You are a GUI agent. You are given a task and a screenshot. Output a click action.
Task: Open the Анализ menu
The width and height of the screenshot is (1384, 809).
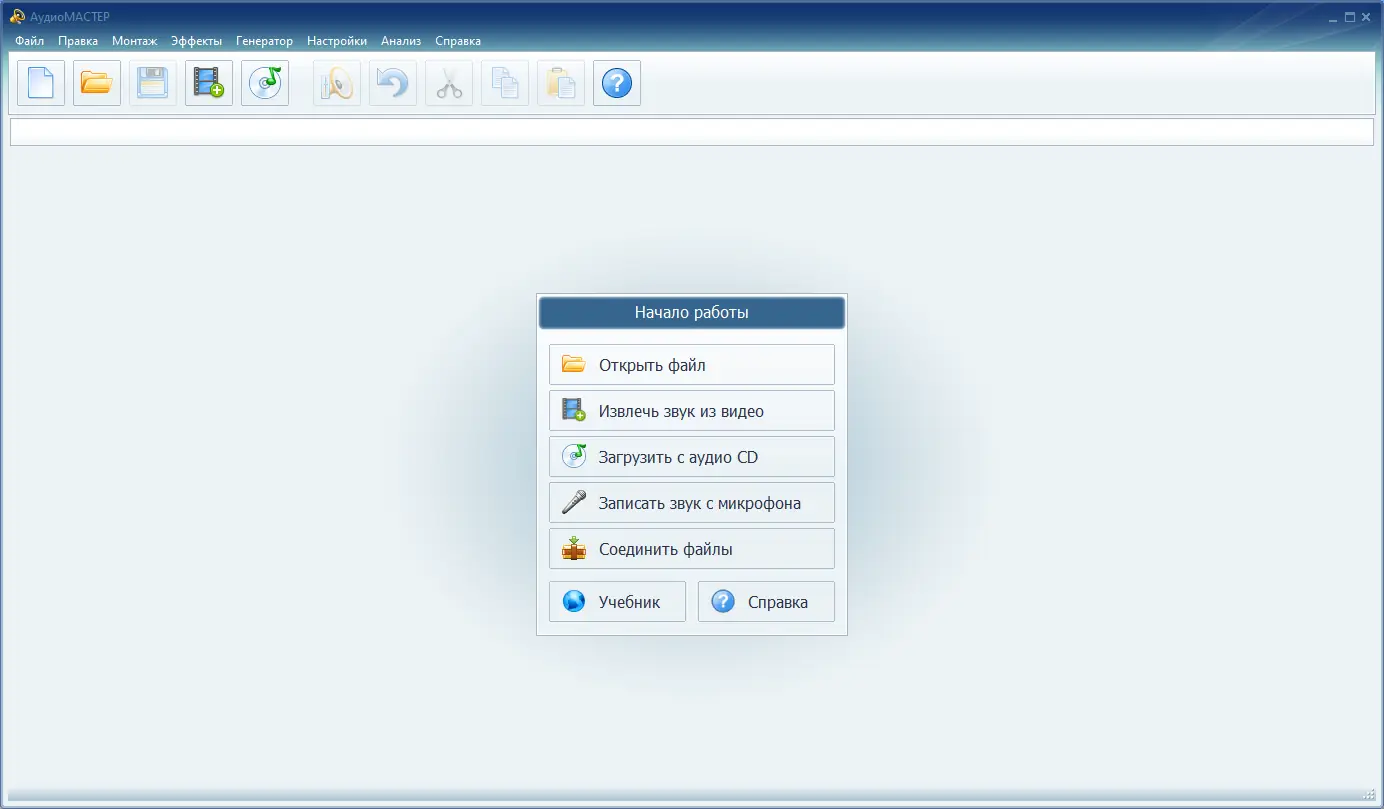pyautogui.click(x=401, y=41)
